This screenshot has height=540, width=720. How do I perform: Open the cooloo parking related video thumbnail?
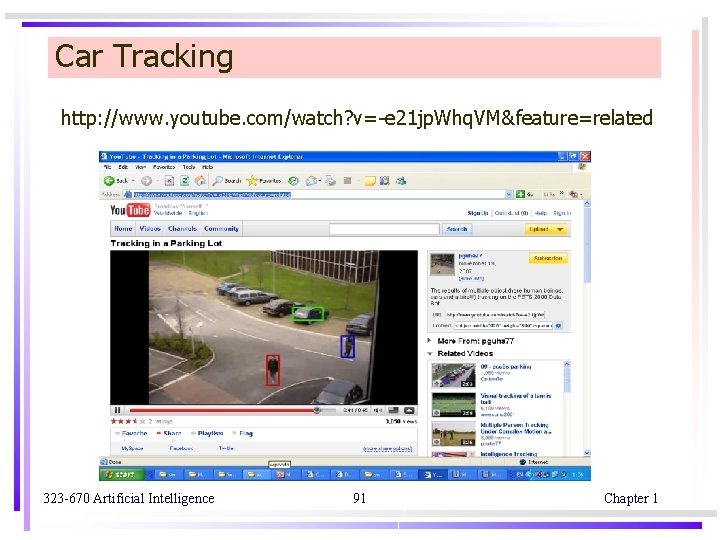(x=453, y=375)
